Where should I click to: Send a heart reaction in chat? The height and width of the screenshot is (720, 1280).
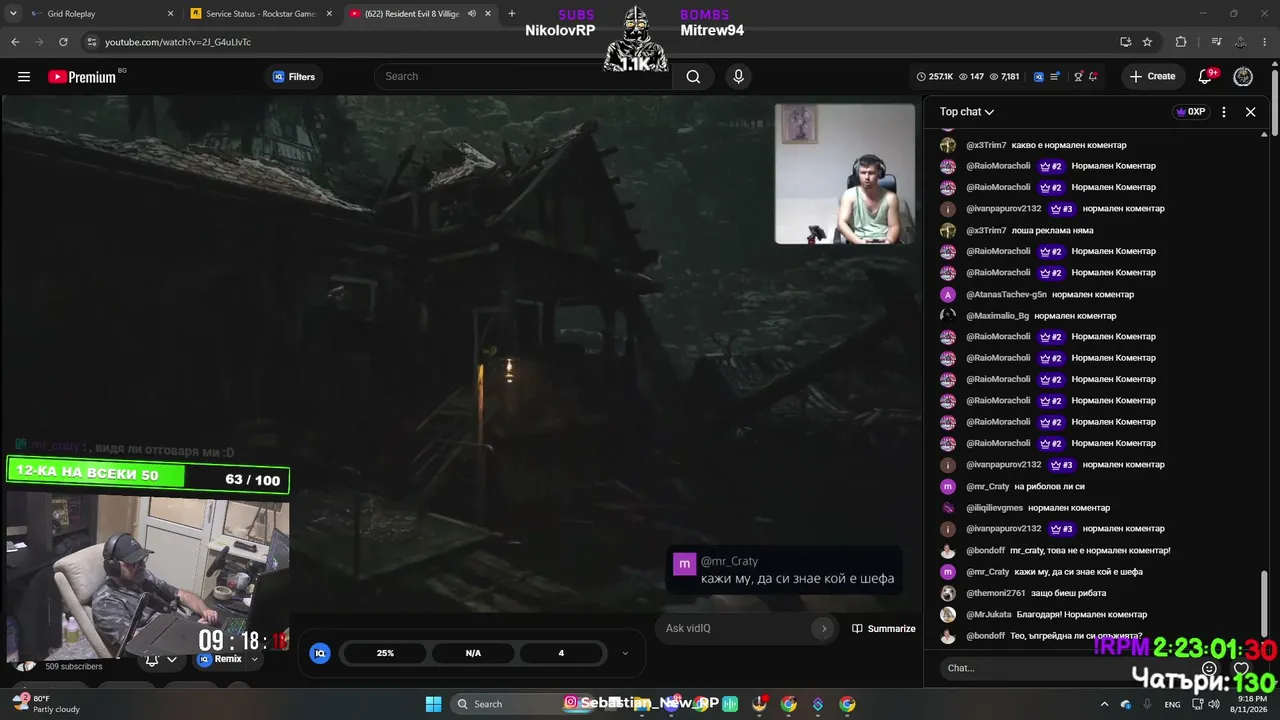coord(1241,668)
